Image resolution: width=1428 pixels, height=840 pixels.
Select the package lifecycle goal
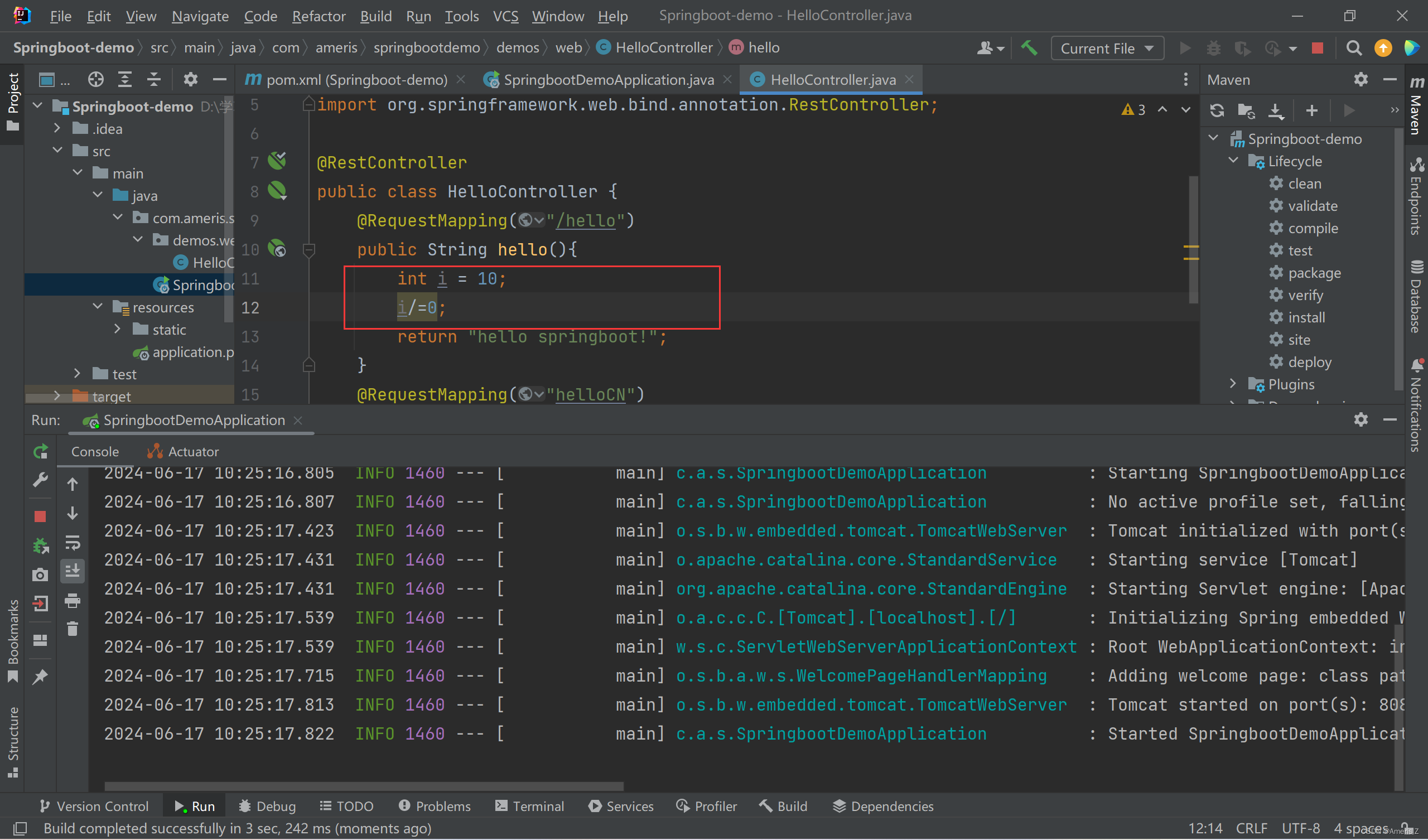click(1314, 273)
